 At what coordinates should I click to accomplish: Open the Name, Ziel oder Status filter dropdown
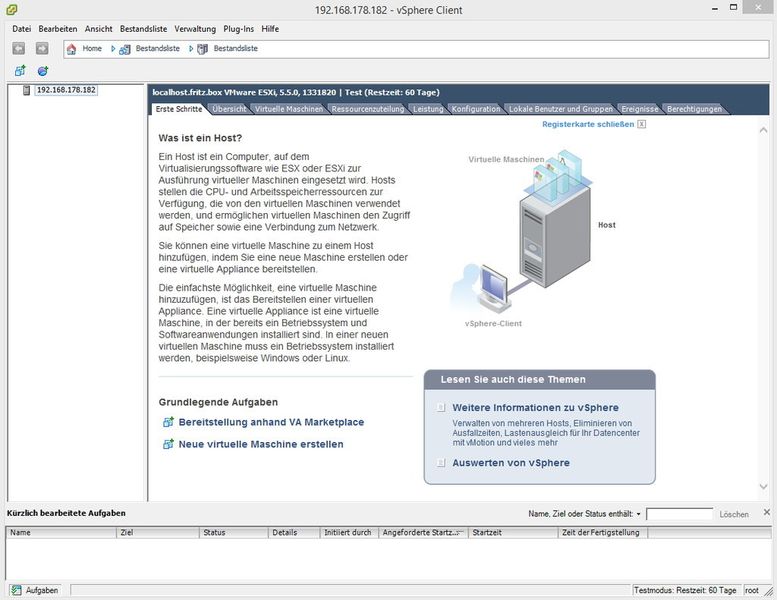pyautogui.click(x=638, y=514)
